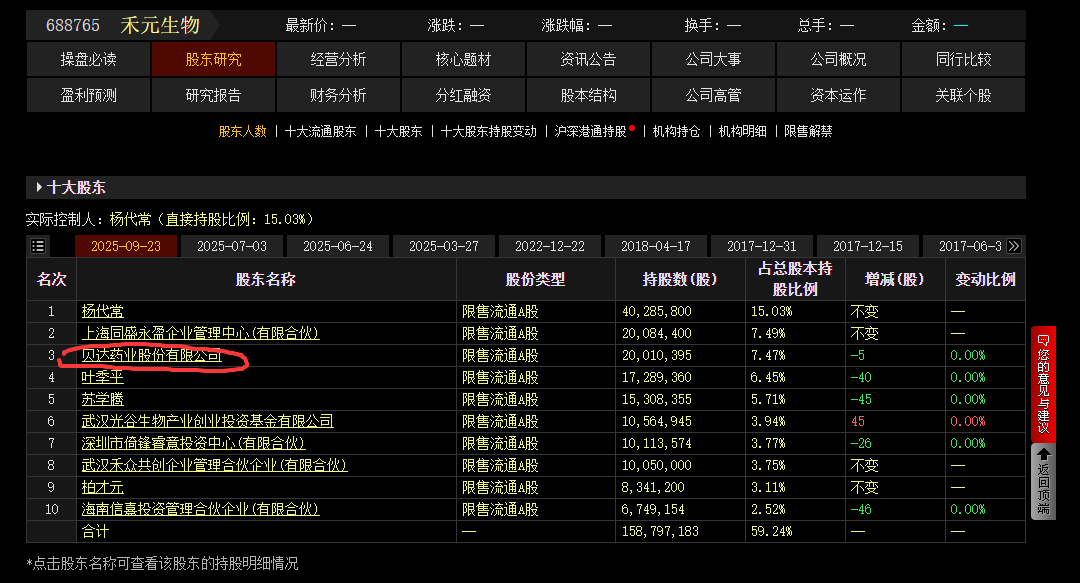Switch to the 经营分析 tab
Image resolution: width=1080 pixels, height=583 pixels.
click(x=338, y=59)
